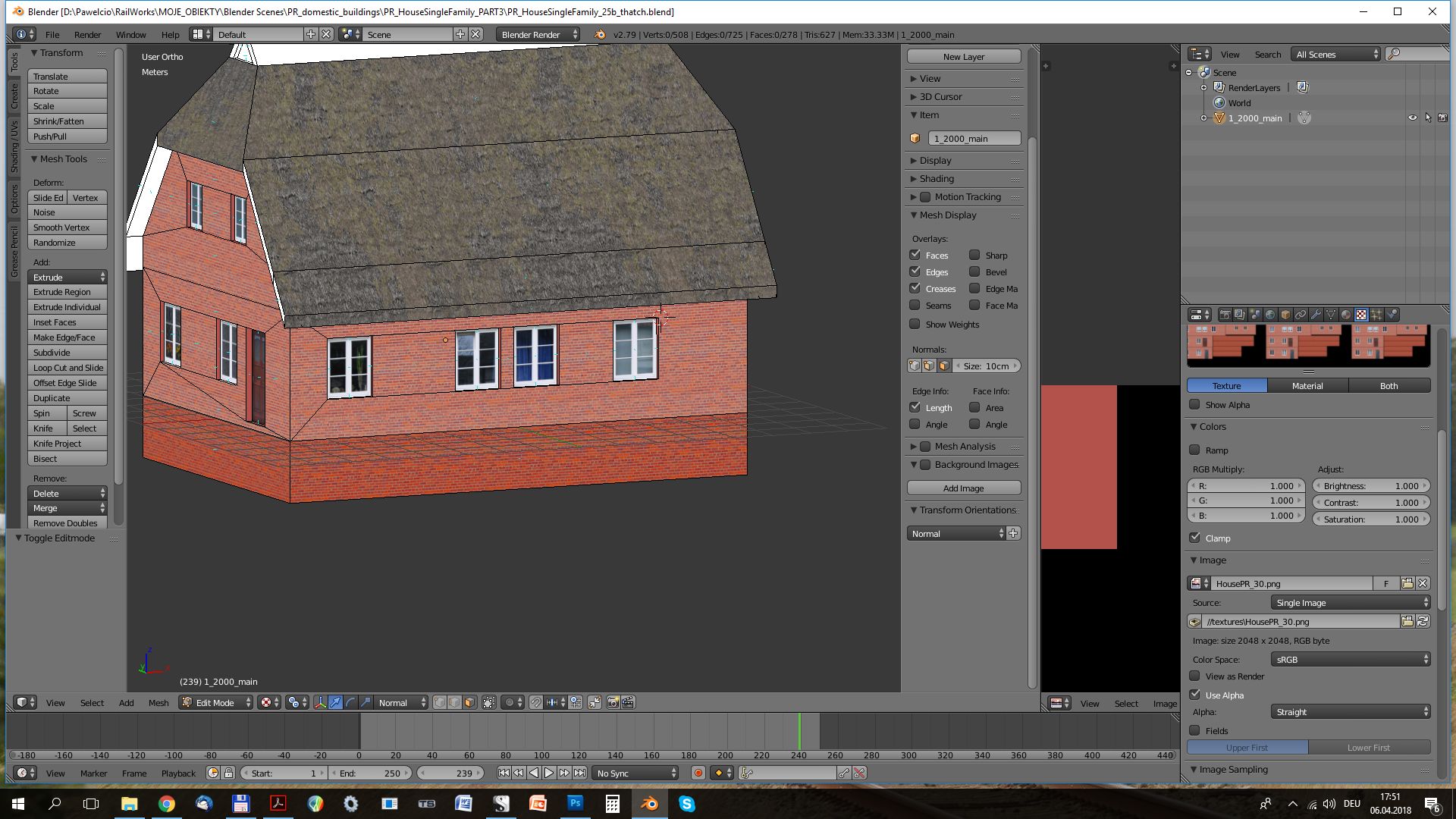Click the timeline record button
1456x819 pixels.
(698, 773)
